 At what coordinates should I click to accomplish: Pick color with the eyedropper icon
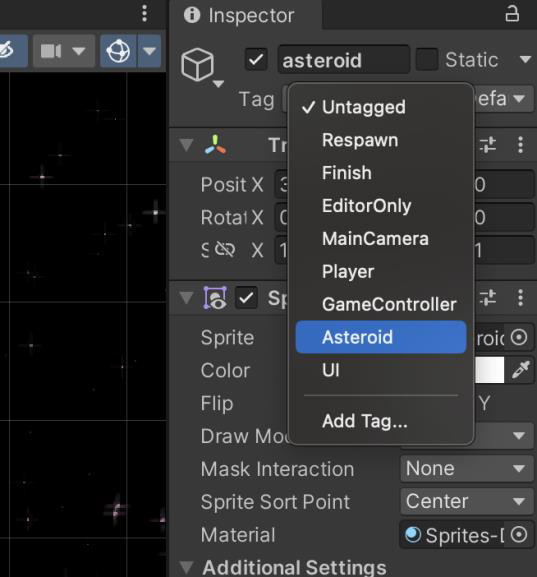[520, 370]
